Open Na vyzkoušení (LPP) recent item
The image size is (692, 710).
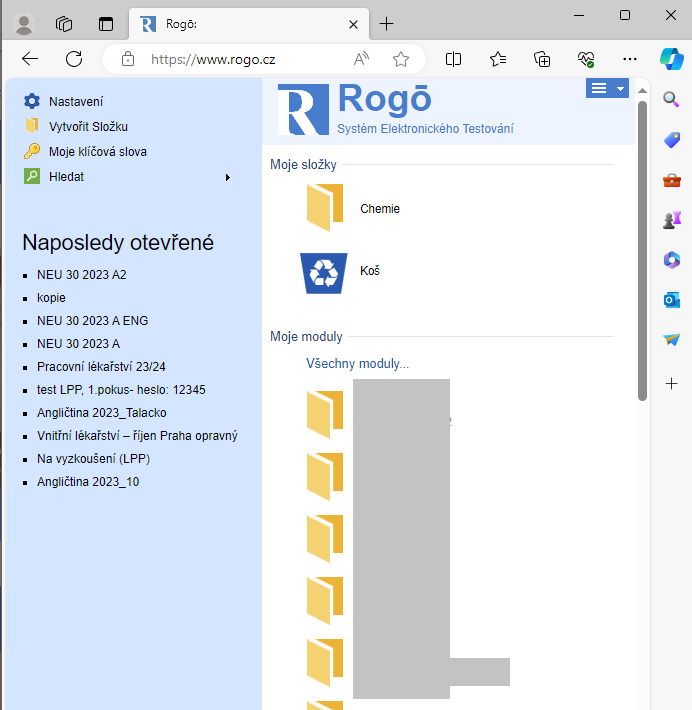tap(93, 459)
